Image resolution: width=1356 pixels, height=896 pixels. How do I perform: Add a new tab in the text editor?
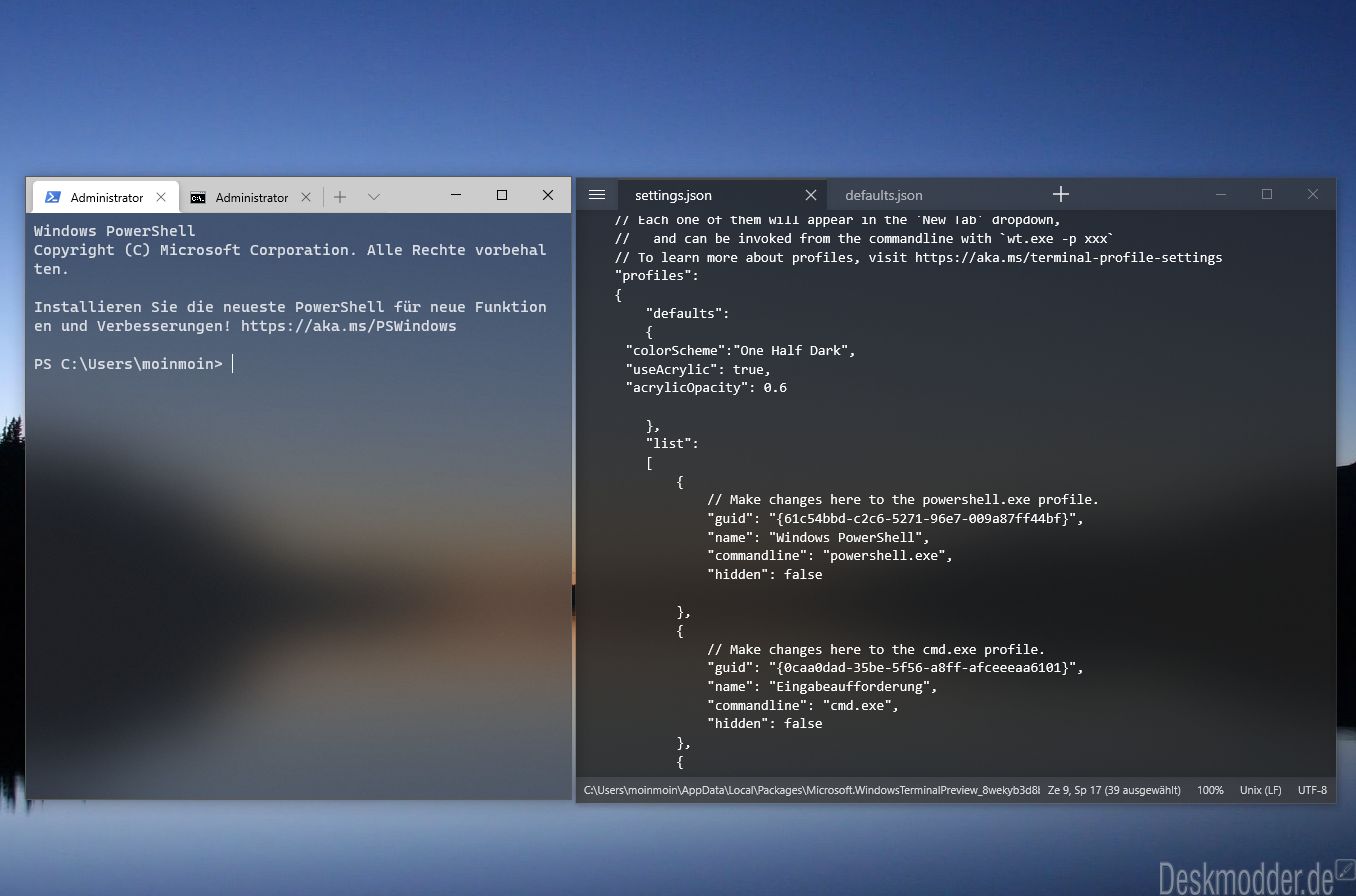[x=1061, y=194]
